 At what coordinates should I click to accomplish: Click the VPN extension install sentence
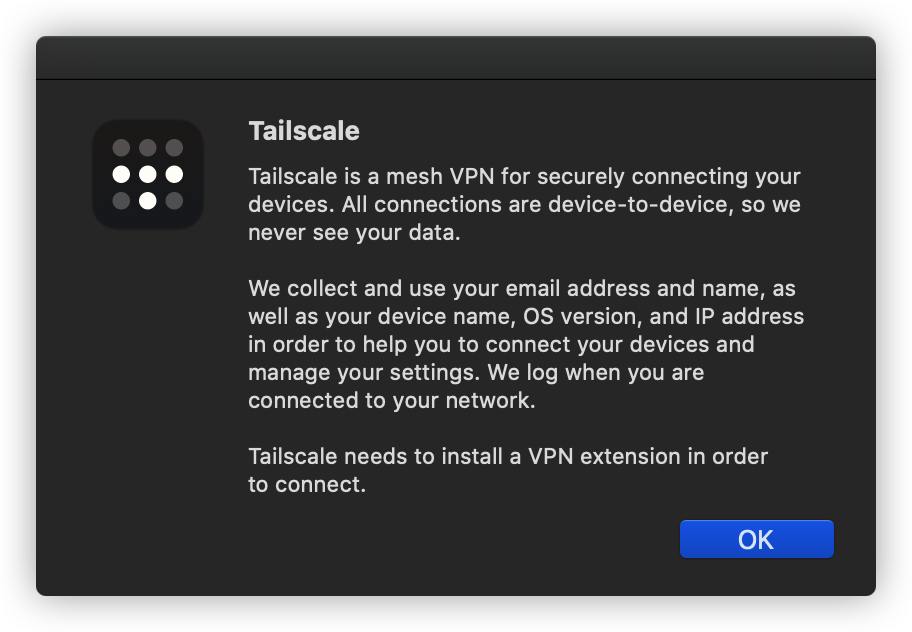click(x=507, y=471)
